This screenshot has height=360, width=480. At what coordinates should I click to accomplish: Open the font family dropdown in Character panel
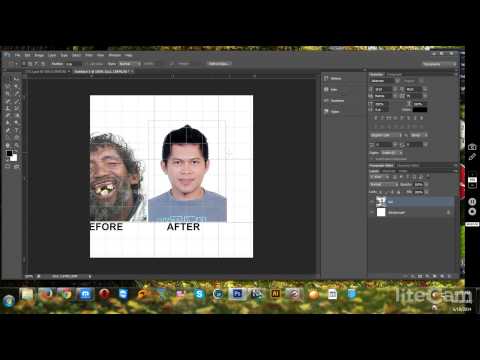(x=384, y=81)
